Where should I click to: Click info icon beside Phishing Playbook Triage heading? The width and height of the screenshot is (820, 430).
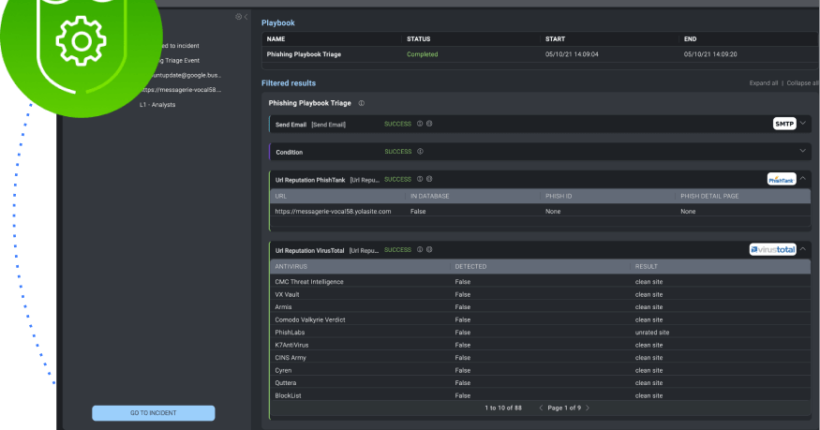pyautogui.click(x=361, y=103)
